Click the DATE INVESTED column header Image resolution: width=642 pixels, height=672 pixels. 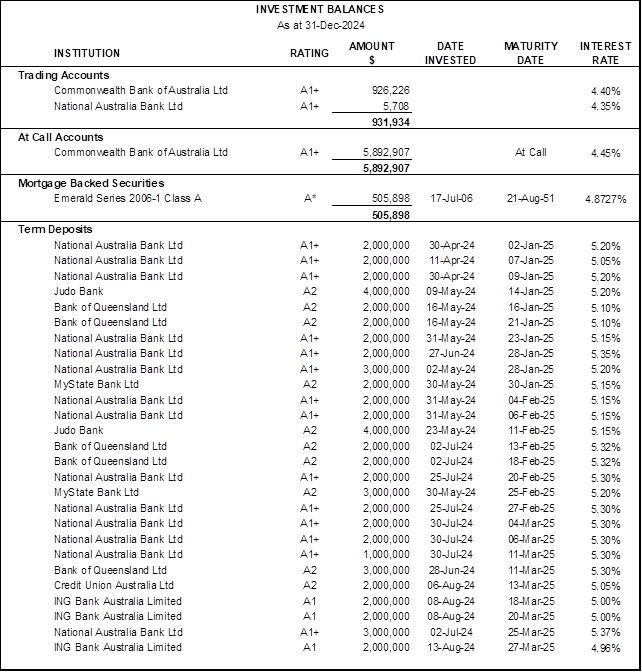point(450,53)
